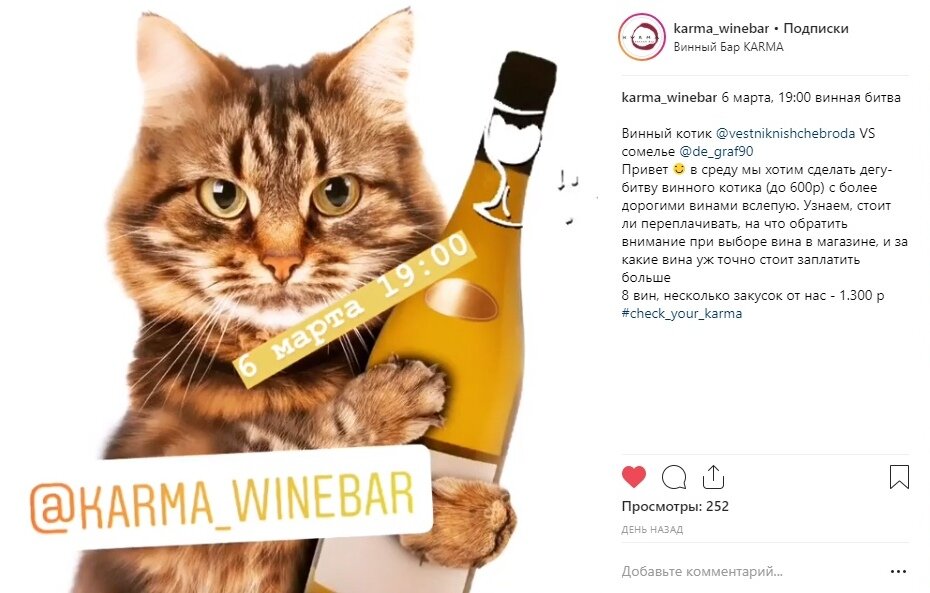The height and width of the screenshot is (593, 930).
Task: Share the post via the share arrow icon
Action: (713, 476)
